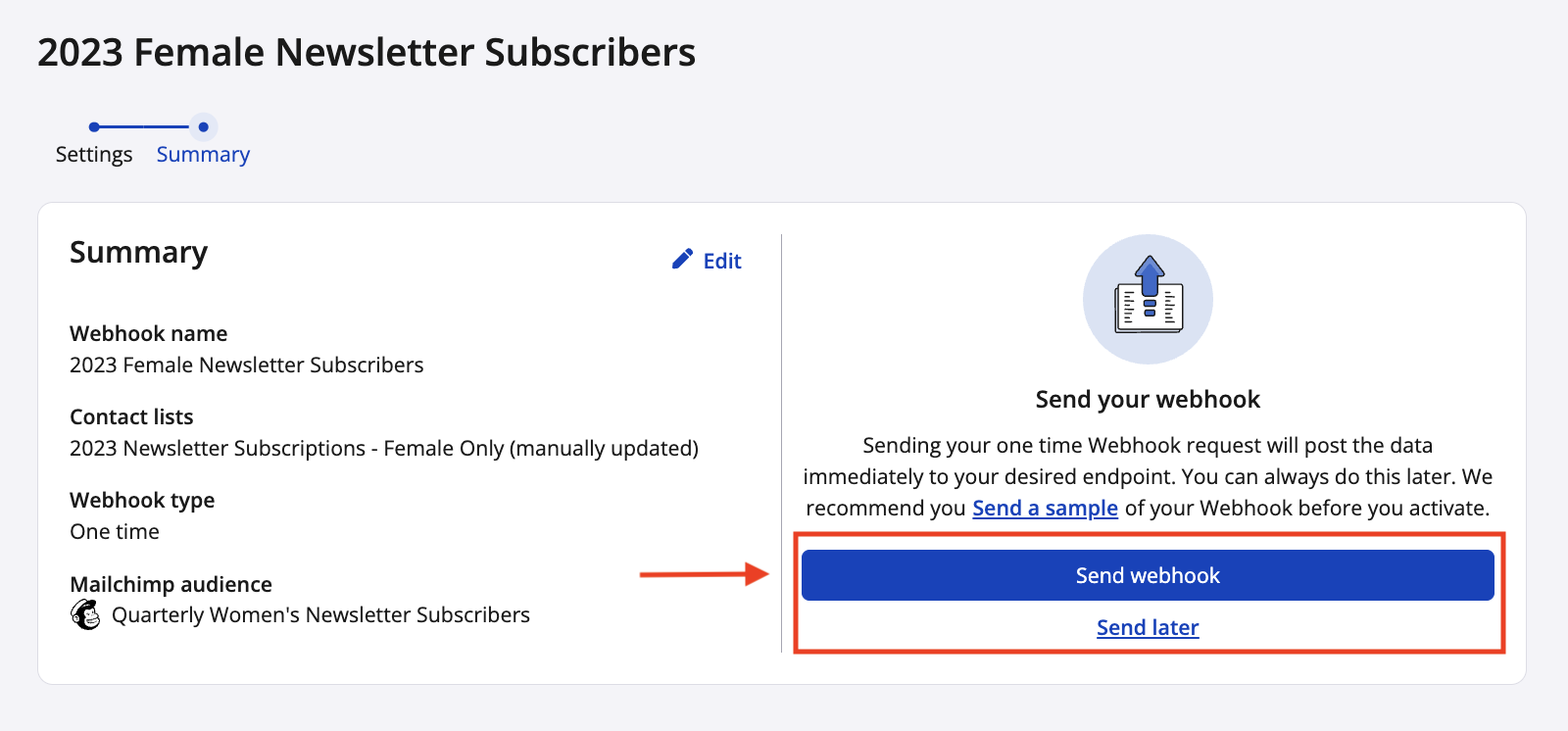Click Quarterly Women's Newsletter Subscribers audience text

(320, 614)
